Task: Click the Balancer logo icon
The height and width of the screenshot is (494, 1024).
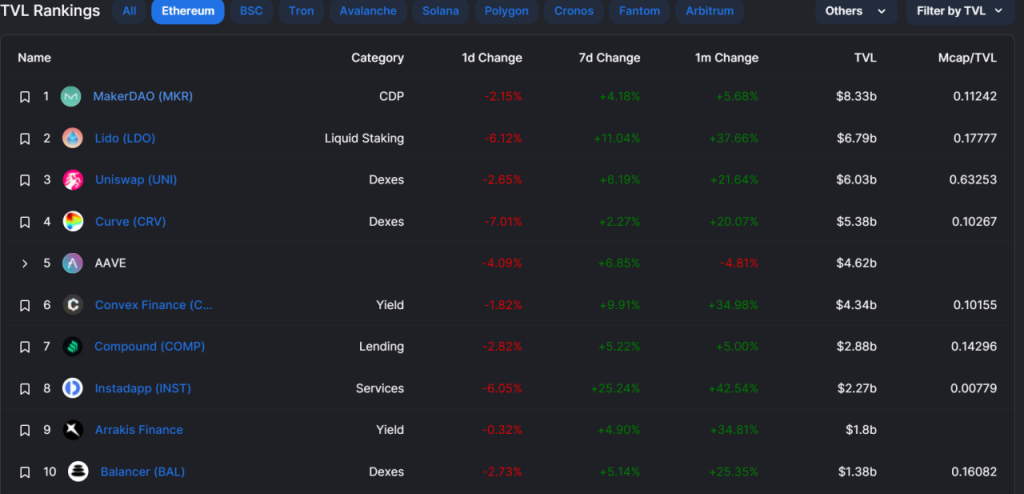Action: pyautogui.click(x=78, y=472)
